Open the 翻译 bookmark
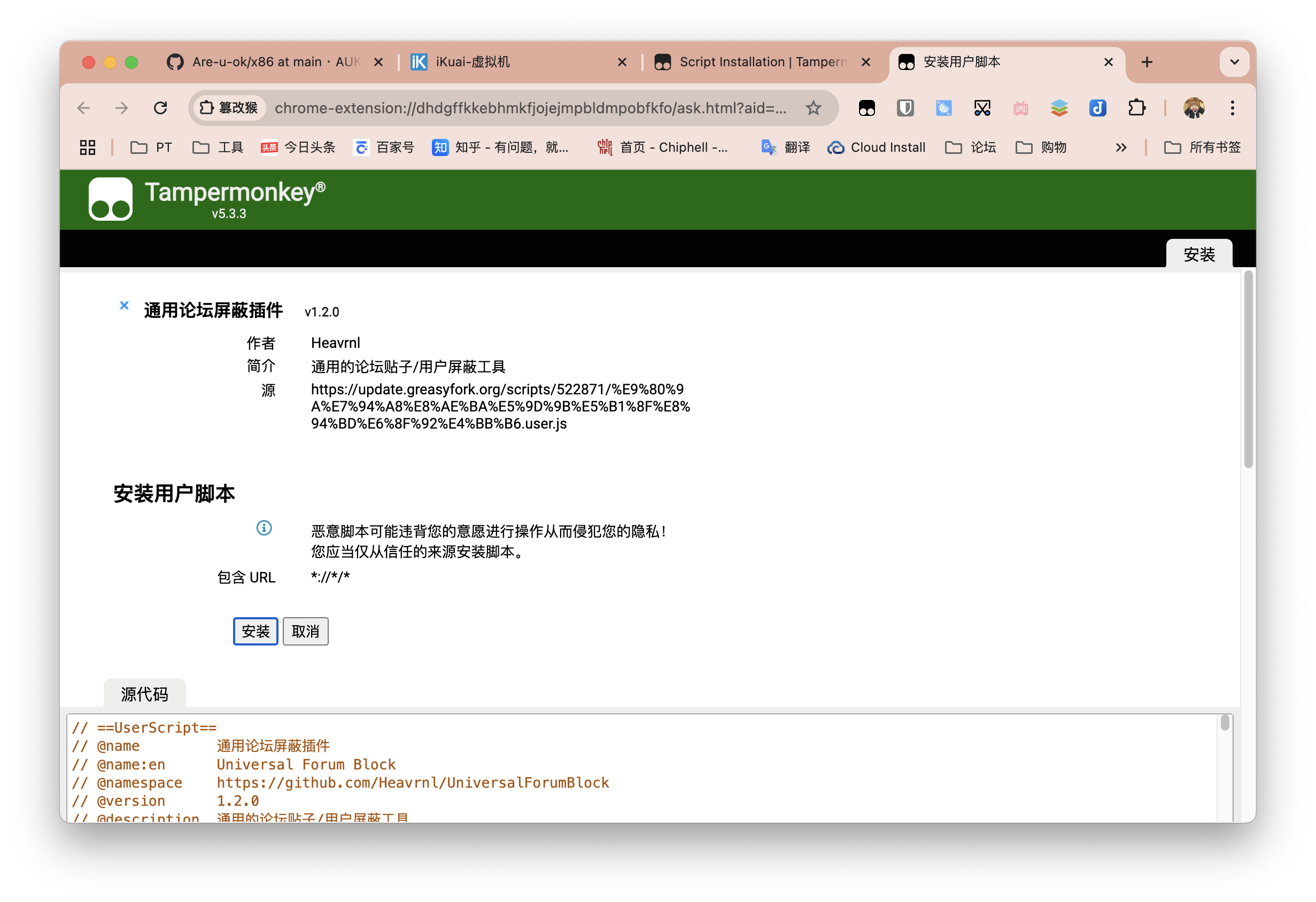This screenshot has height=902, width=1316. tap(785, 147)
